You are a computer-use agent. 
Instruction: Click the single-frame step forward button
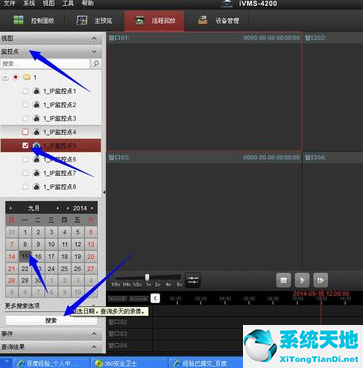321,280
